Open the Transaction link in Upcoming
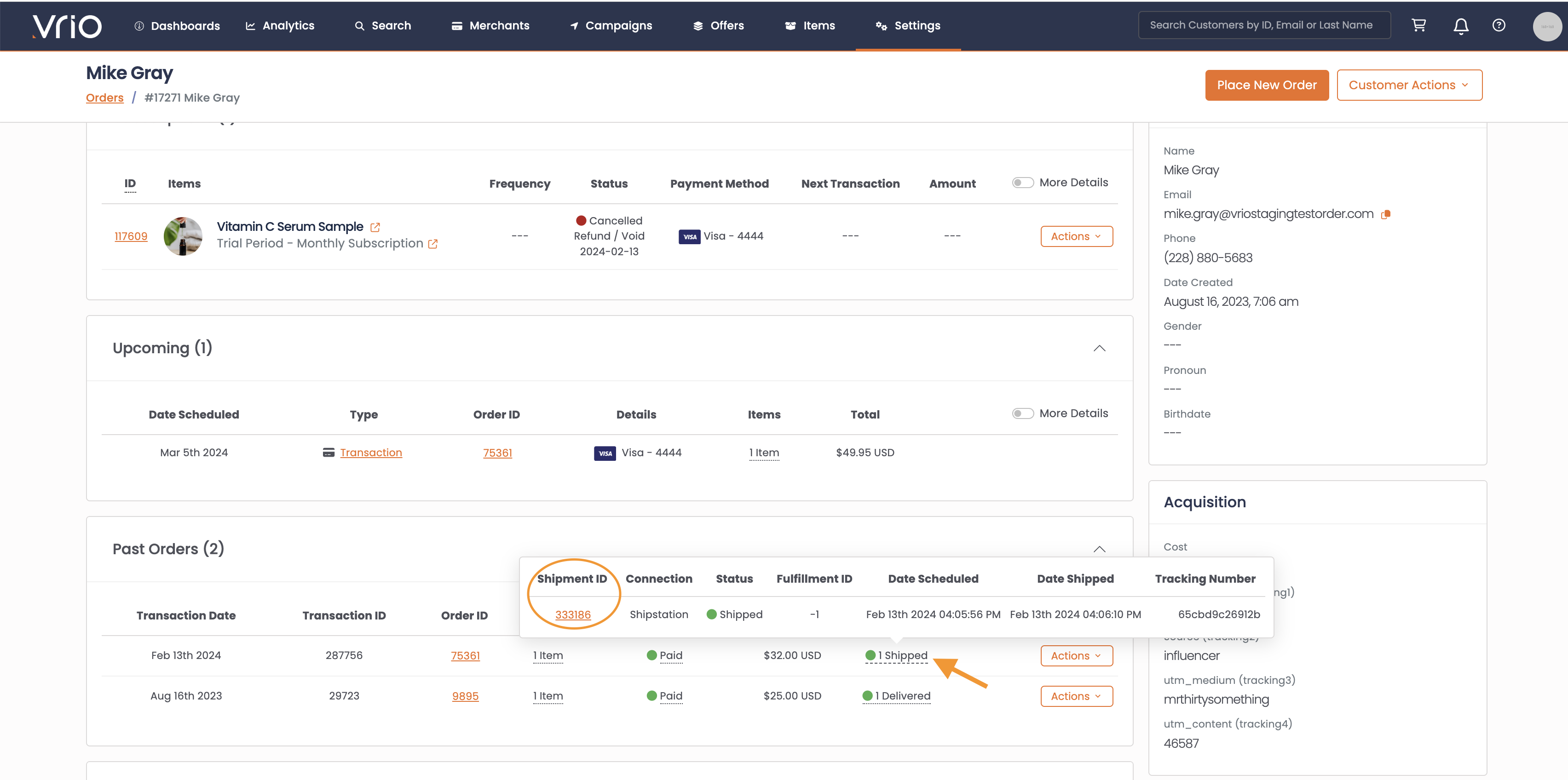The image size is (1568, 780). point(371,453)
